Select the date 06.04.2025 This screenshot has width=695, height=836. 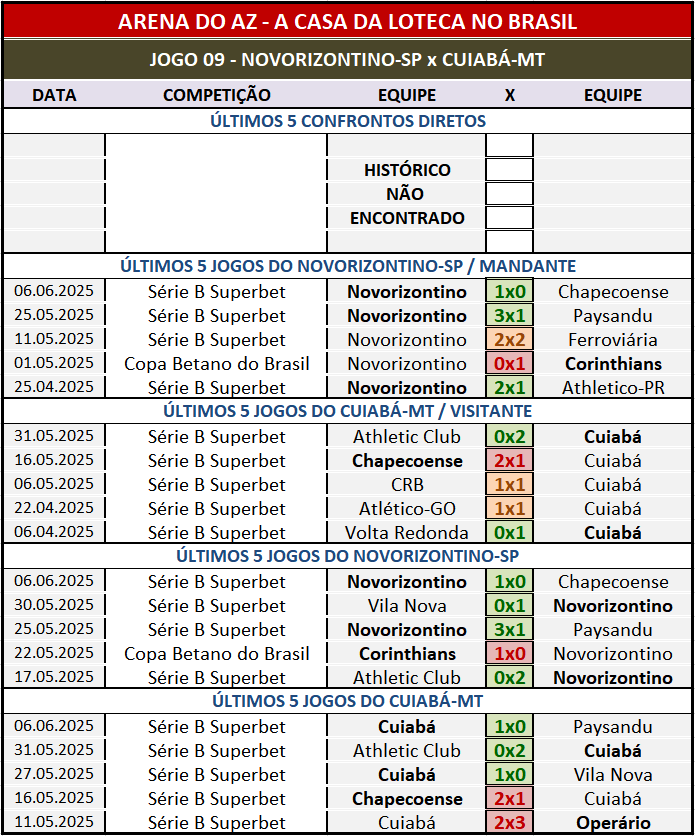click(x=54, y=533)
